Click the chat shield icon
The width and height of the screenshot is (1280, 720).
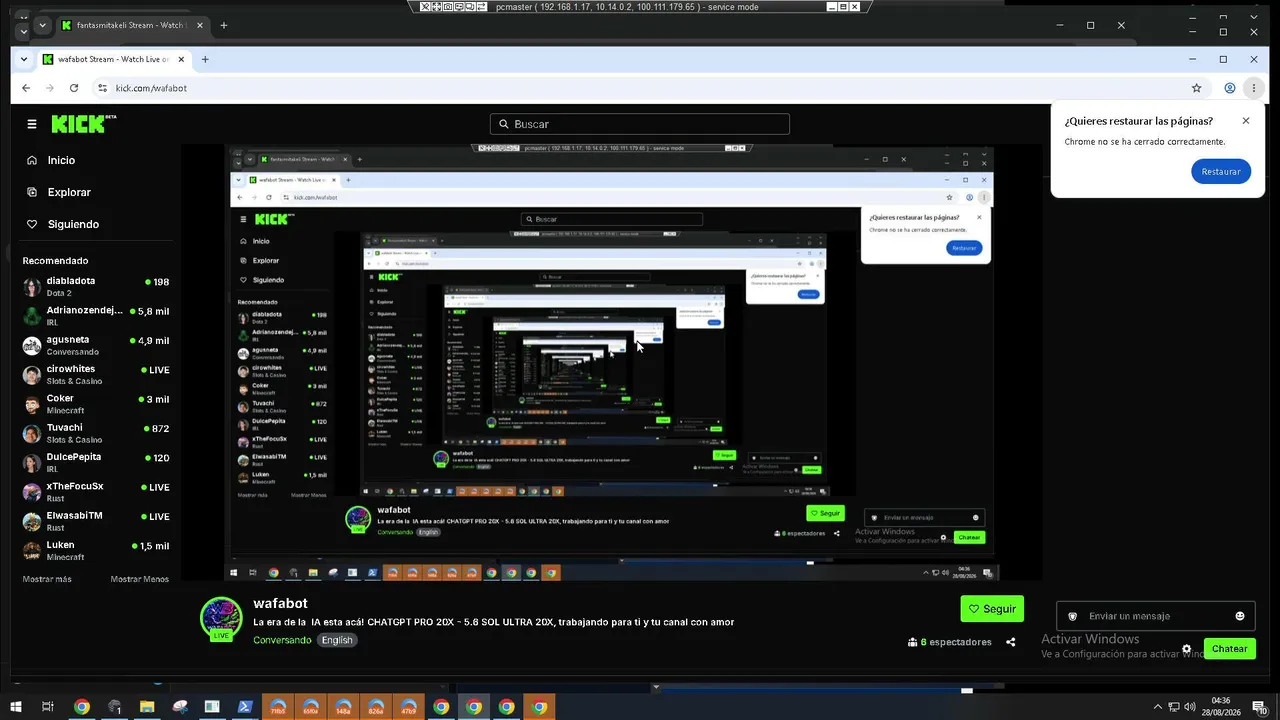coord(1073,616)
